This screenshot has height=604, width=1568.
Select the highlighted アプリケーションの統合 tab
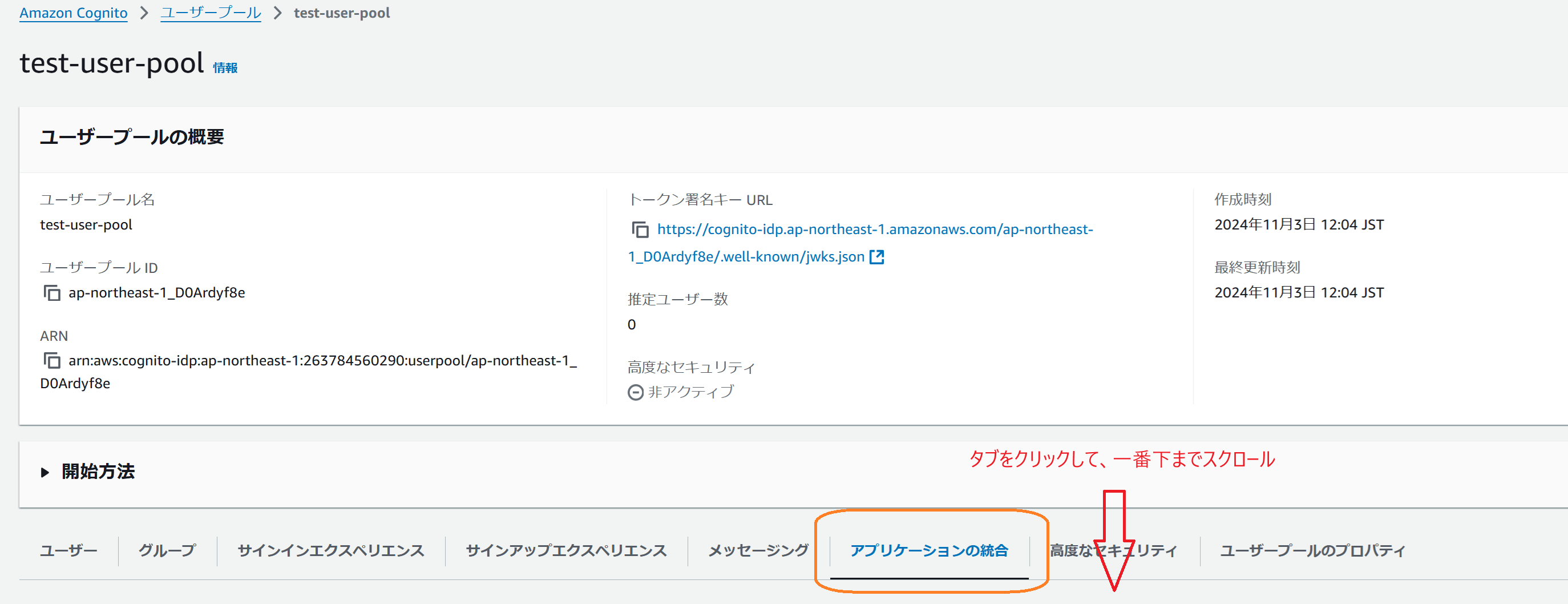(x=930, y=550)
